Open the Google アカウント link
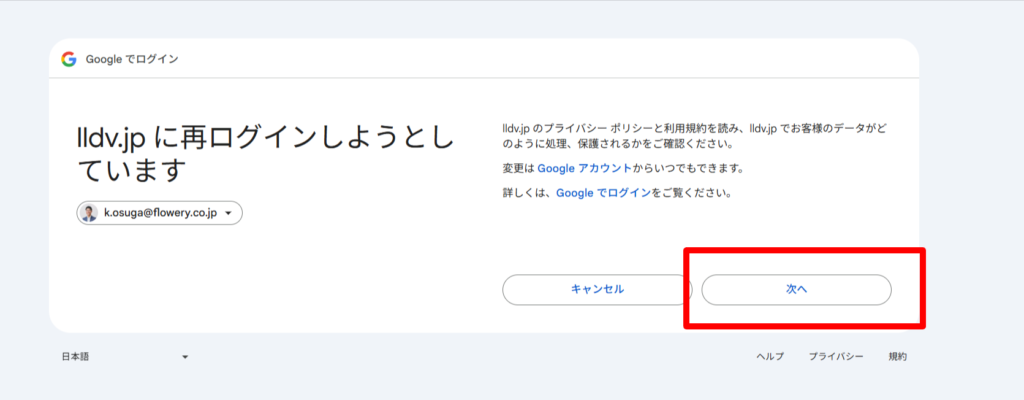The image size is (1024, 400). click(584, 168)
